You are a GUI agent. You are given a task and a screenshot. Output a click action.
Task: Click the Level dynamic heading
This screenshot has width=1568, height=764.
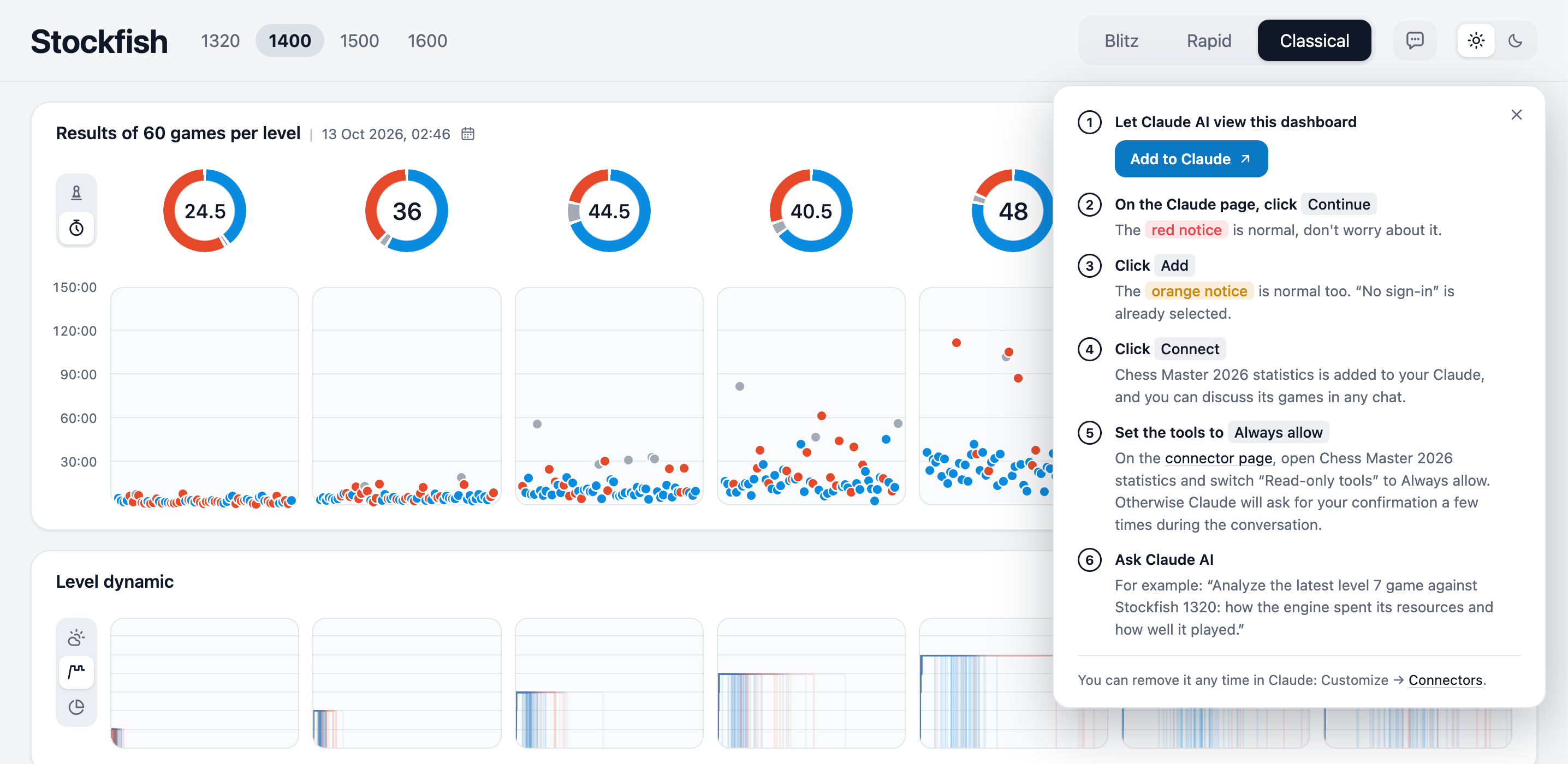click(x=115, y=582)
